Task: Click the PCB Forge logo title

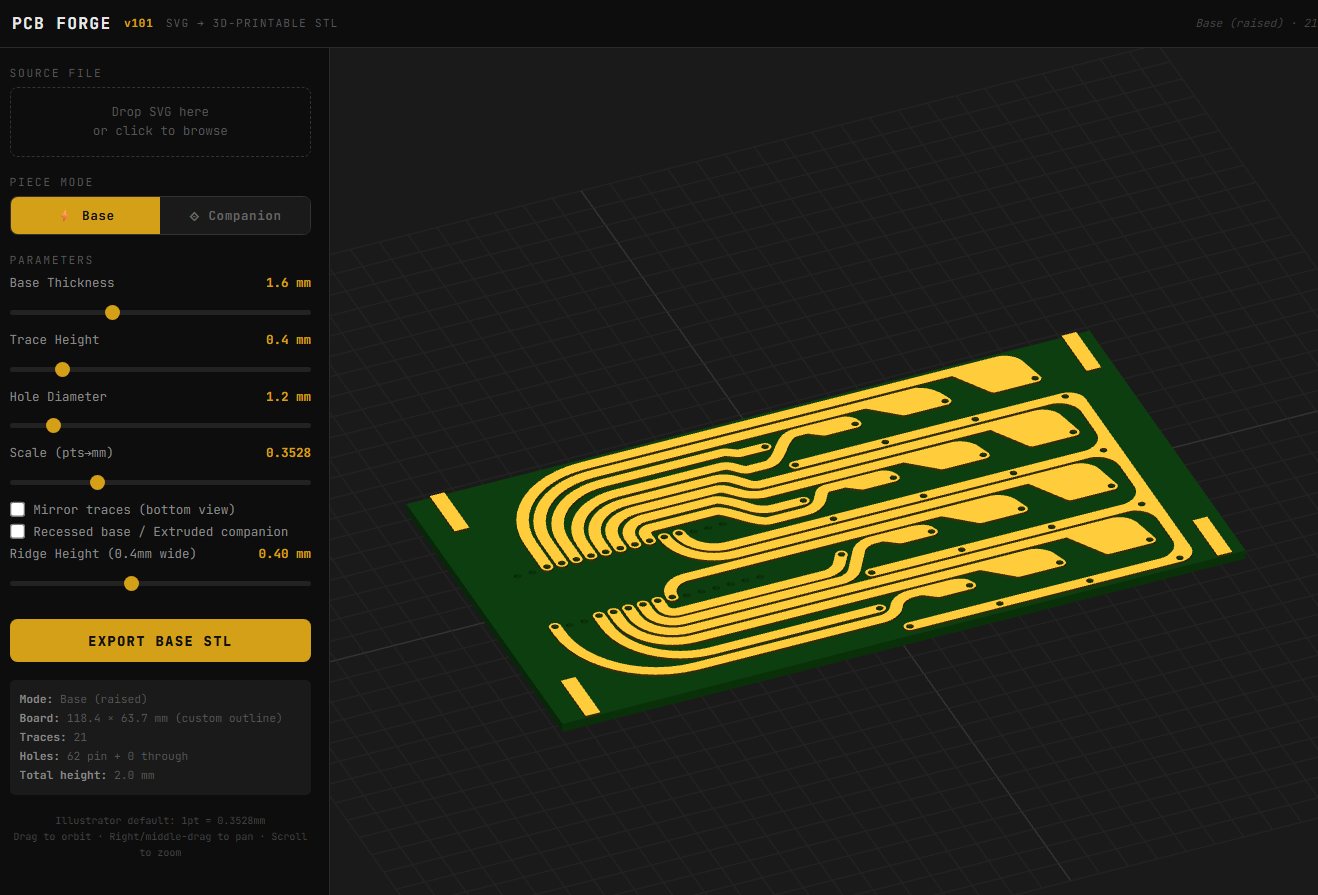Action: pyautogui.click(x=61, y=23)
